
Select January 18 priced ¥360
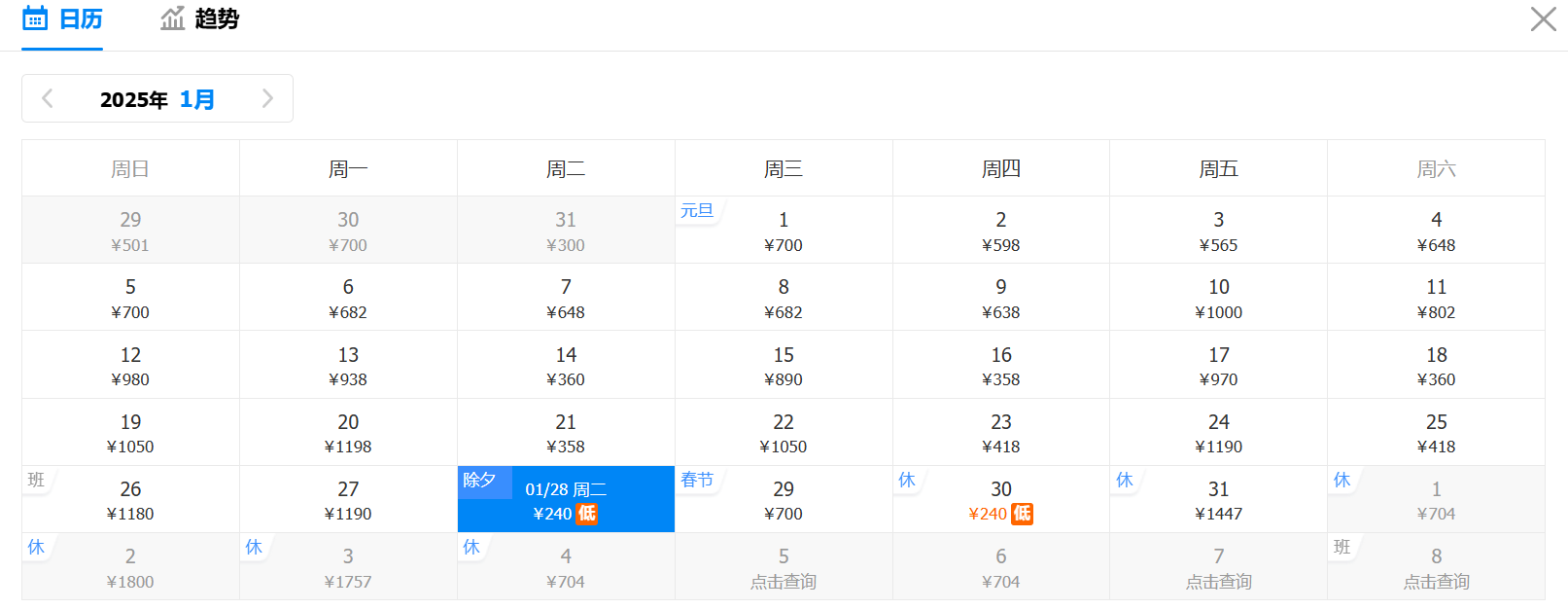coord(1437,365)
